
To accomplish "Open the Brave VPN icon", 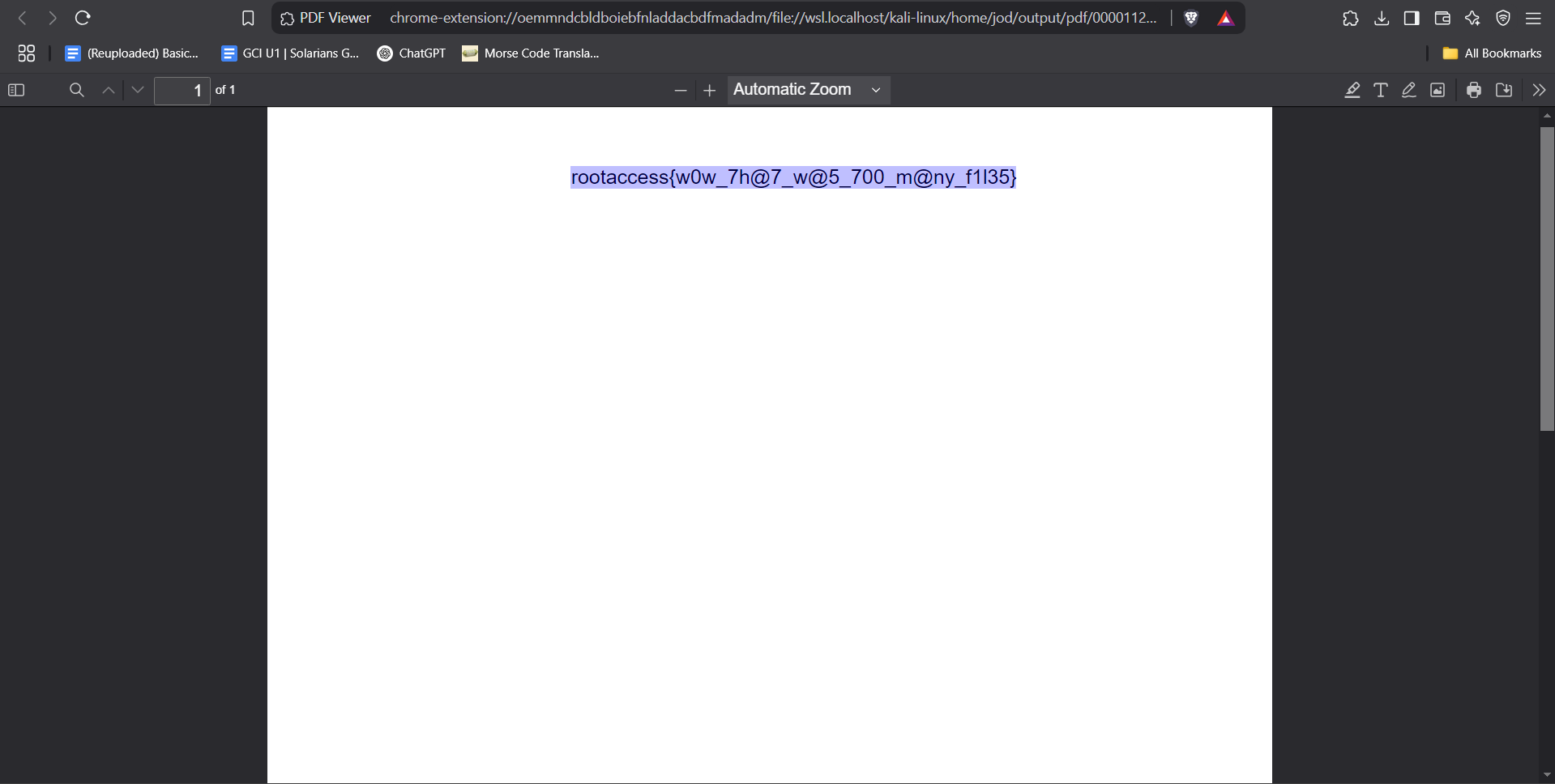I will [1503, 18].
